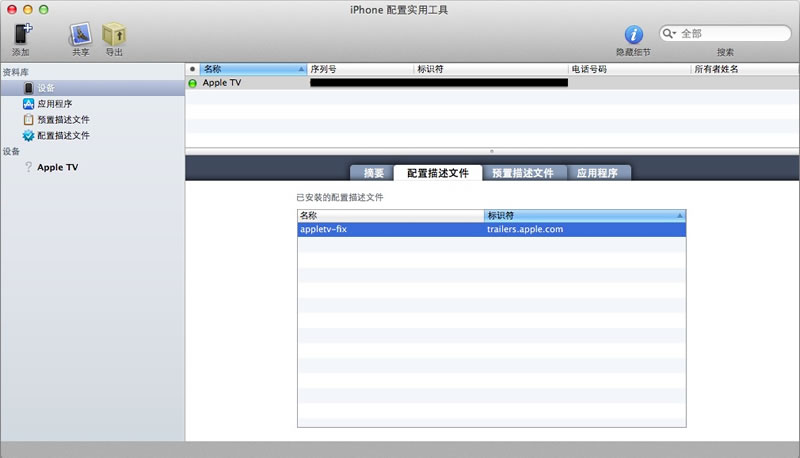800x458 pixels.
Task: Switch to the 预置描述文件 tab
Action: pos(523,172)
